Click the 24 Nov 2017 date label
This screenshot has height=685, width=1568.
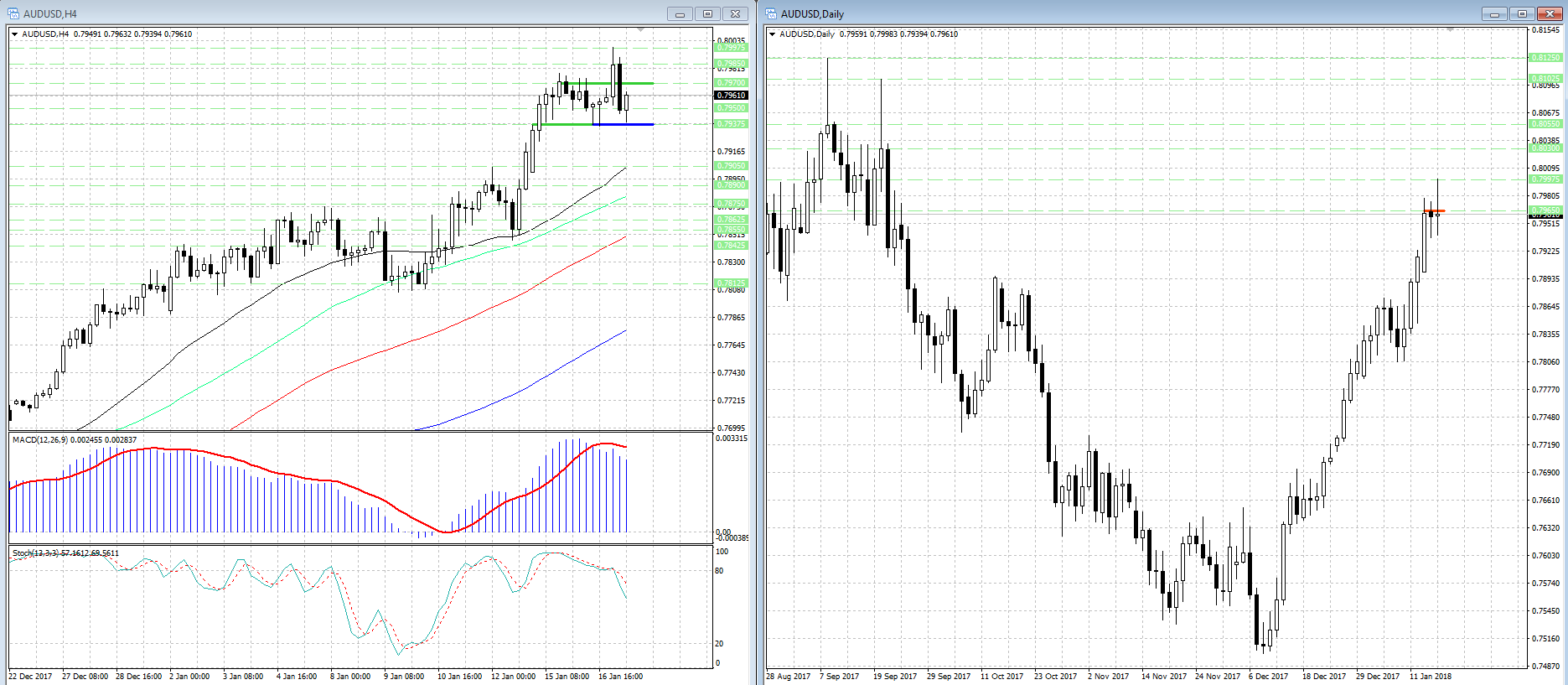1218,677
